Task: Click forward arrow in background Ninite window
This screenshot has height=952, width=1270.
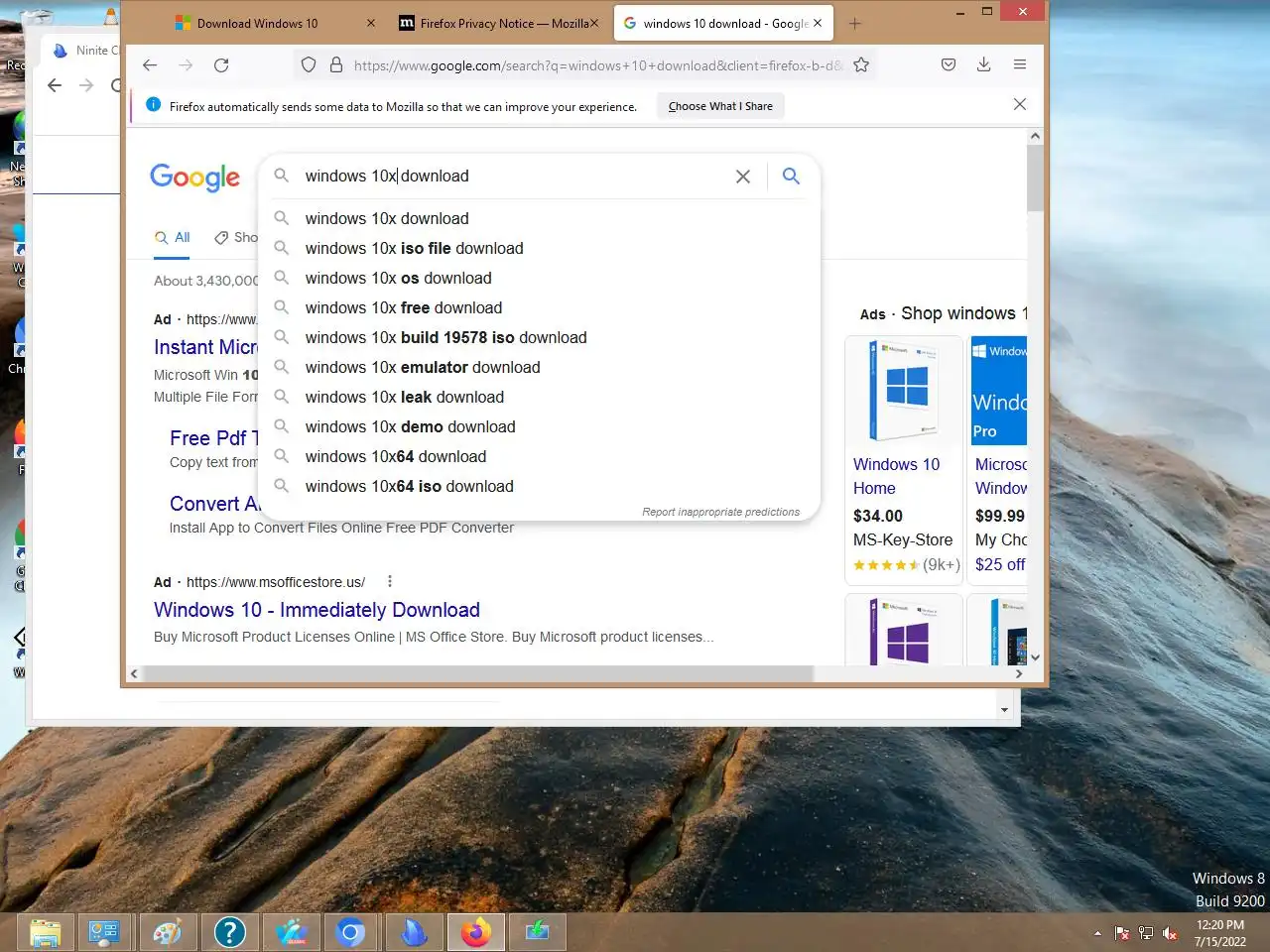Action: point(87,86)
